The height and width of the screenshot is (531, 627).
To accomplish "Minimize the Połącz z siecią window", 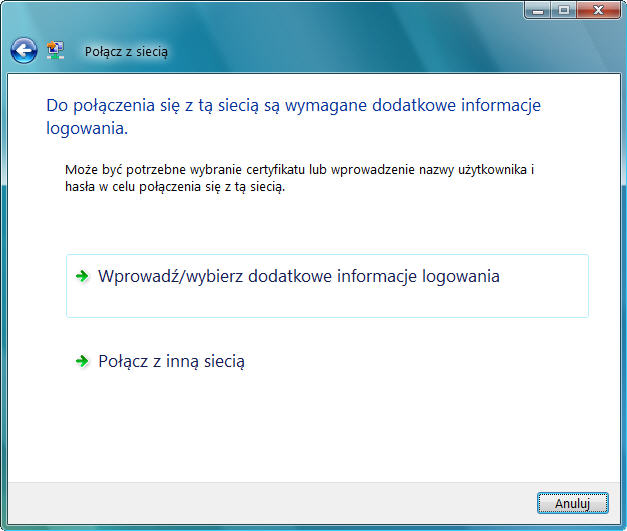I will 537,9.
